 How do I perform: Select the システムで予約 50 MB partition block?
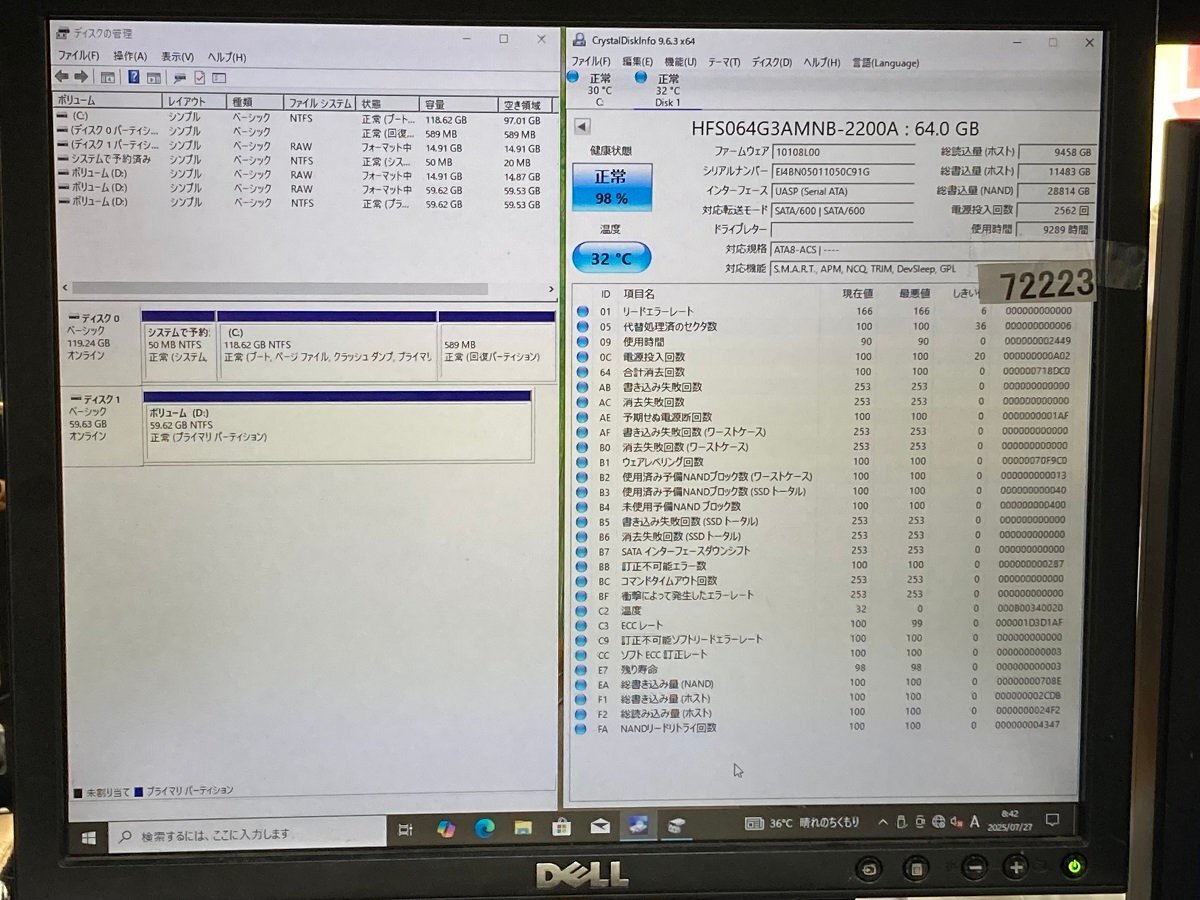point(178,345)
